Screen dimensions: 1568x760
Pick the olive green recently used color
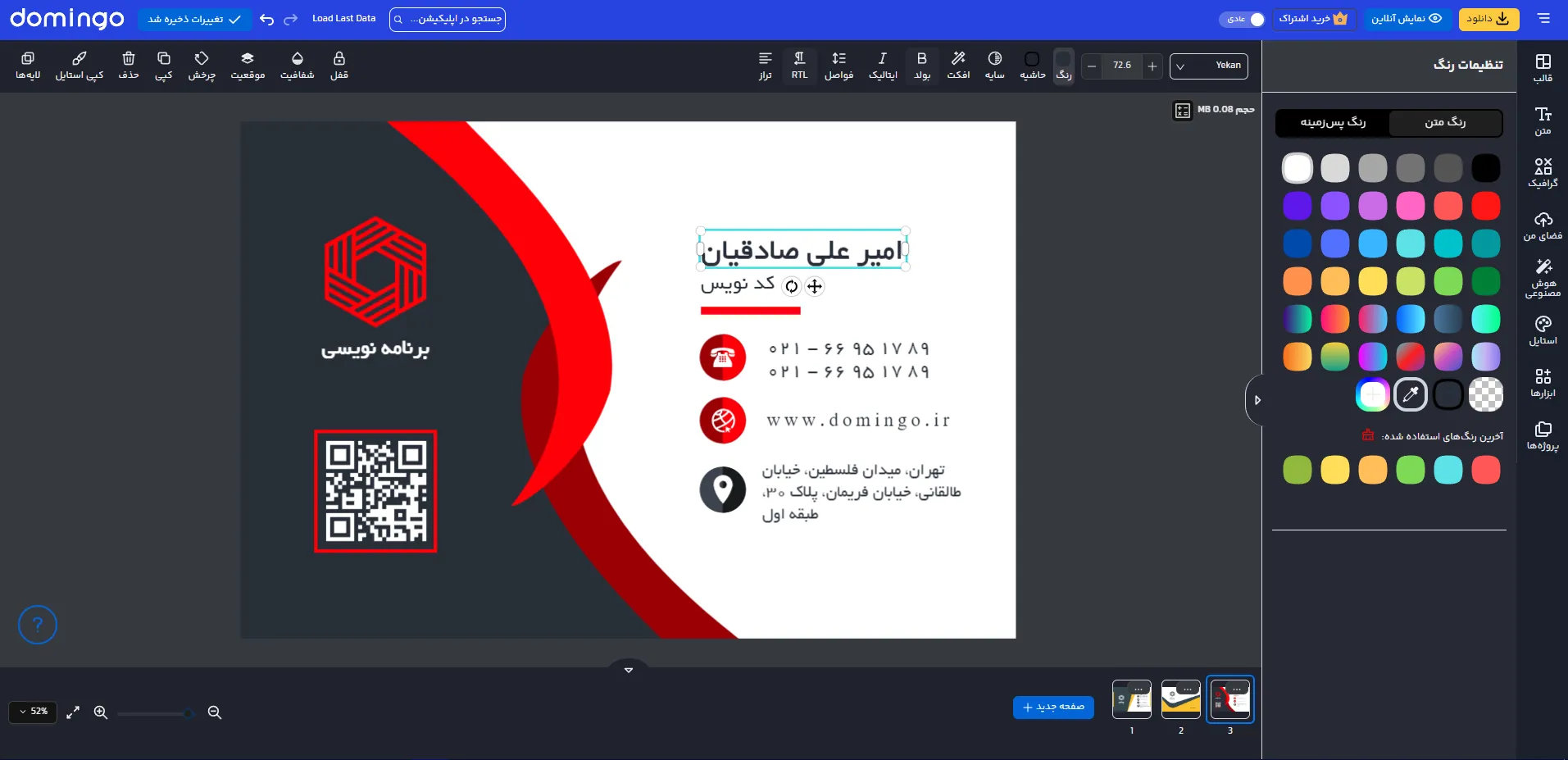click(1298, 470)
